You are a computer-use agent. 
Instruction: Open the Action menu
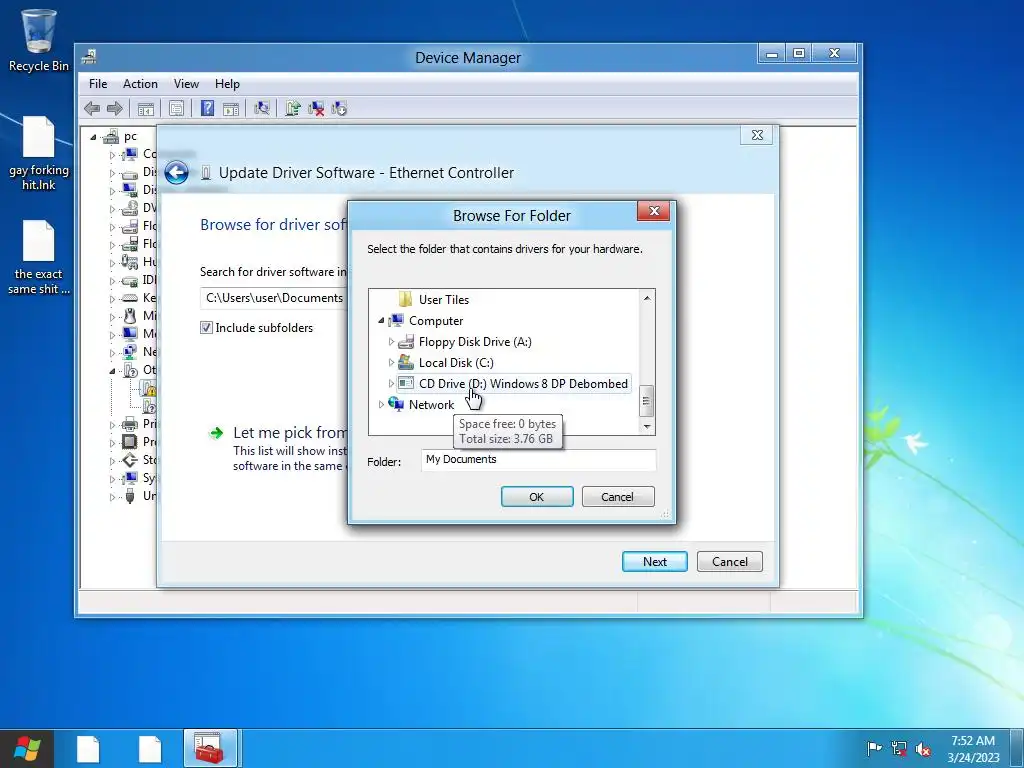click(x=140, y=84)
